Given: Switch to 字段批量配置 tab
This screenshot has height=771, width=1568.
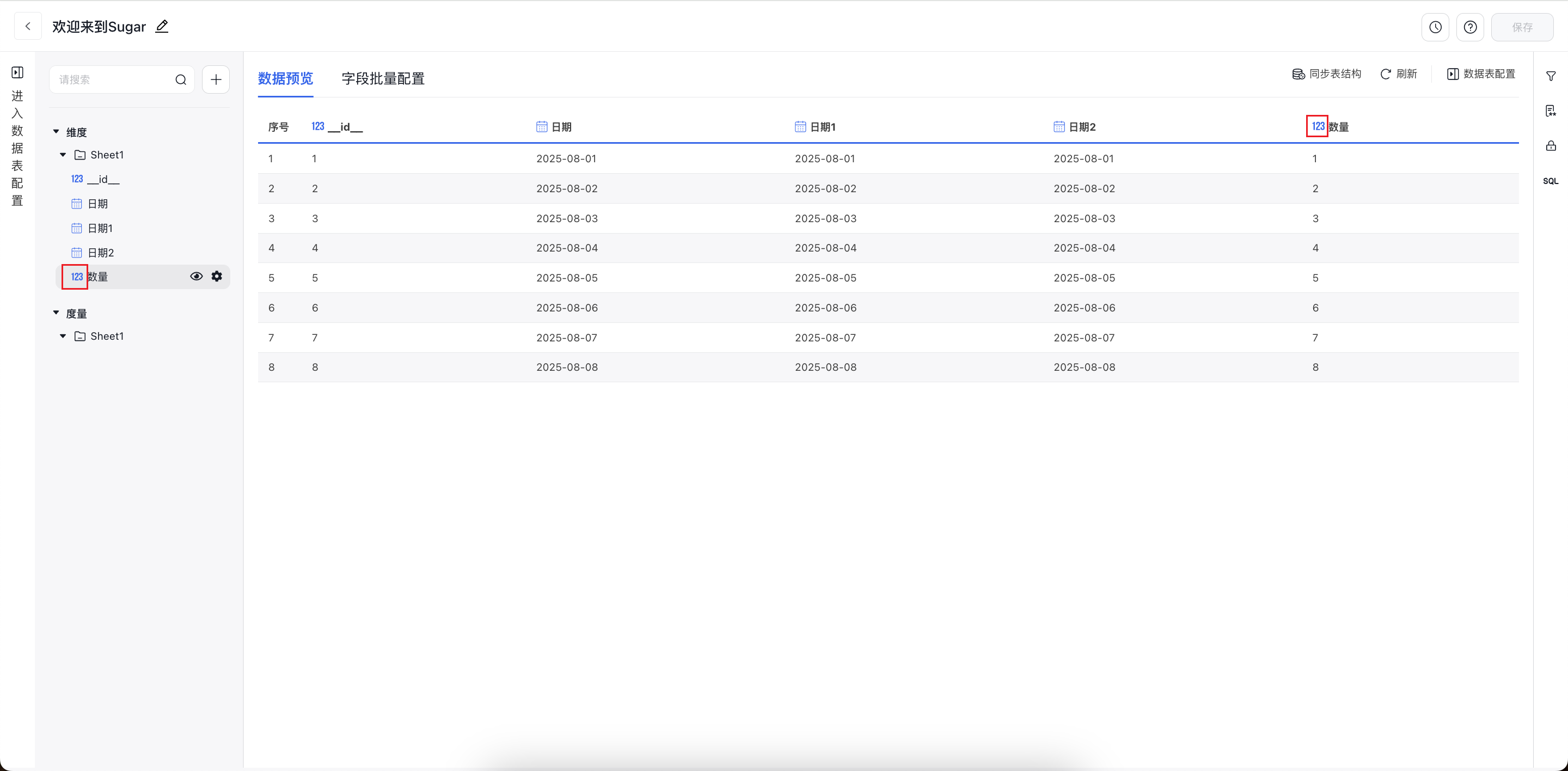Looking at the screenshot, I should [x=383, y=78].
